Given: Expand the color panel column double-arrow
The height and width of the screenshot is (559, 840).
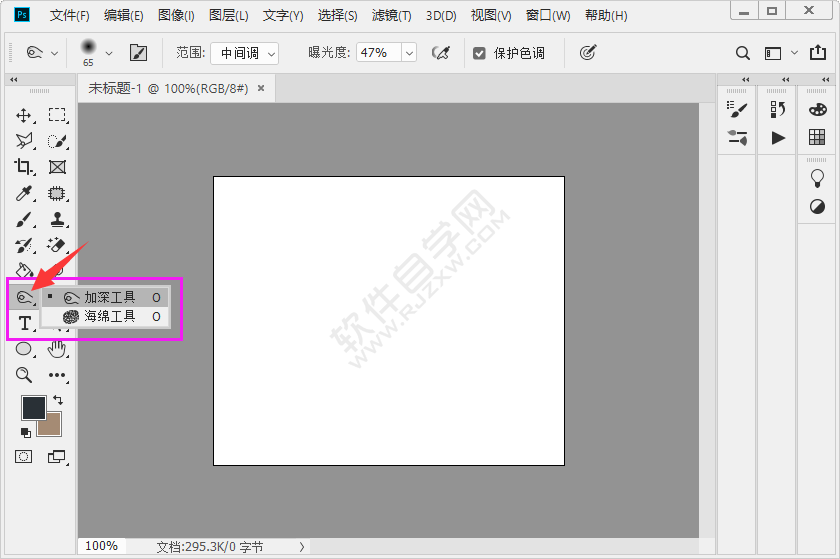Looking at the screenshot, I should (826, 79).
